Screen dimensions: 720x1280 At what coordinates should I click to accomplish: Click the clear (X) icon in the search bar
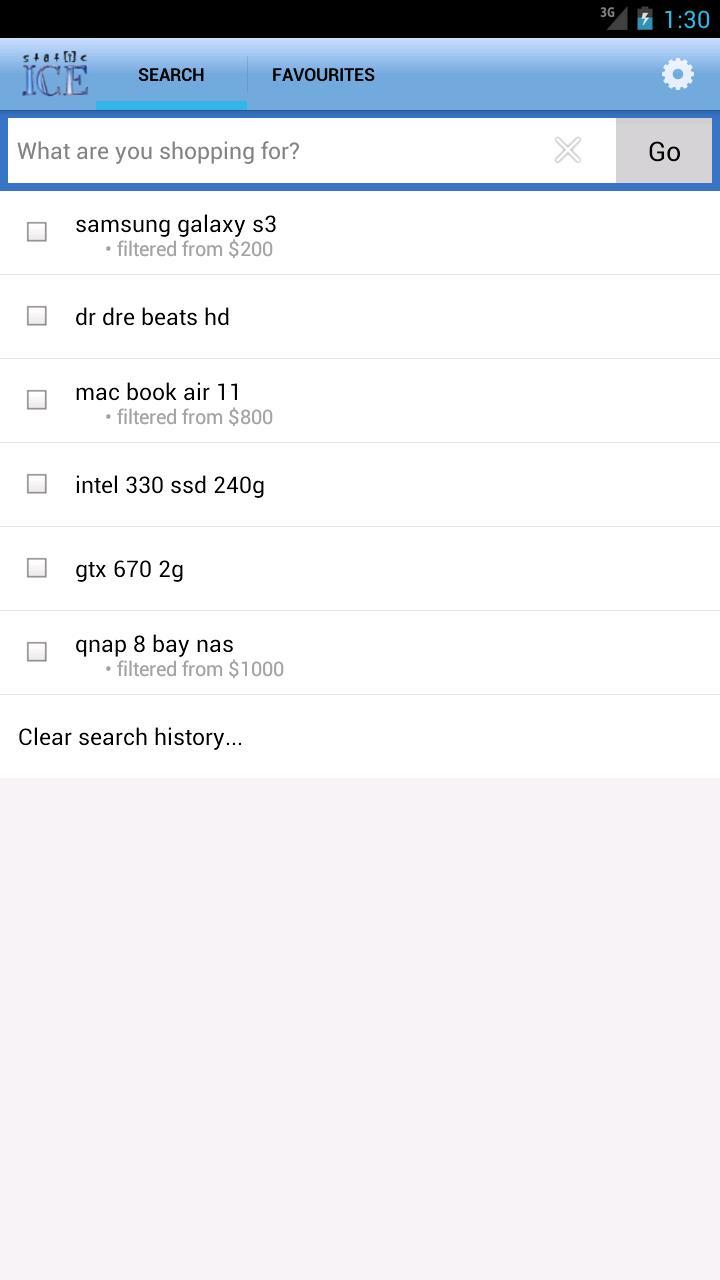[567, 150]
